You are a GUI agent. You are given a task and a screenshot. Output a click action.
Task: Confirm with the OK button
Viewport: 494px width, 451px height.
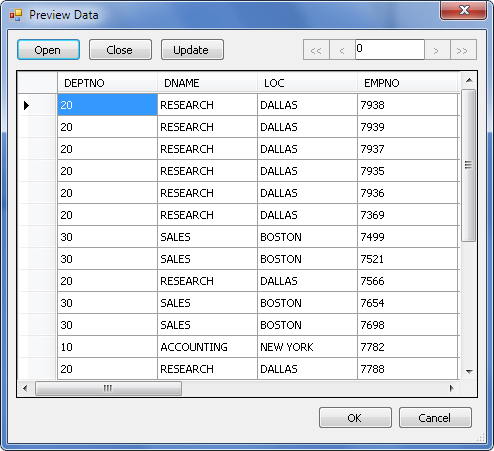pos(355,417)
